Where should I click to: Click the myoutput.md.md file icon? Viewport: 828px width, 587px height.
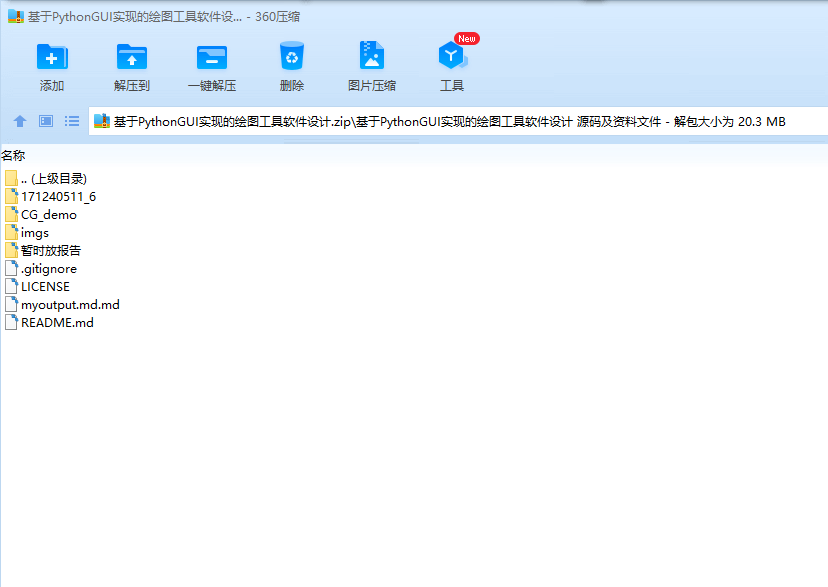[x=11, y=304]
